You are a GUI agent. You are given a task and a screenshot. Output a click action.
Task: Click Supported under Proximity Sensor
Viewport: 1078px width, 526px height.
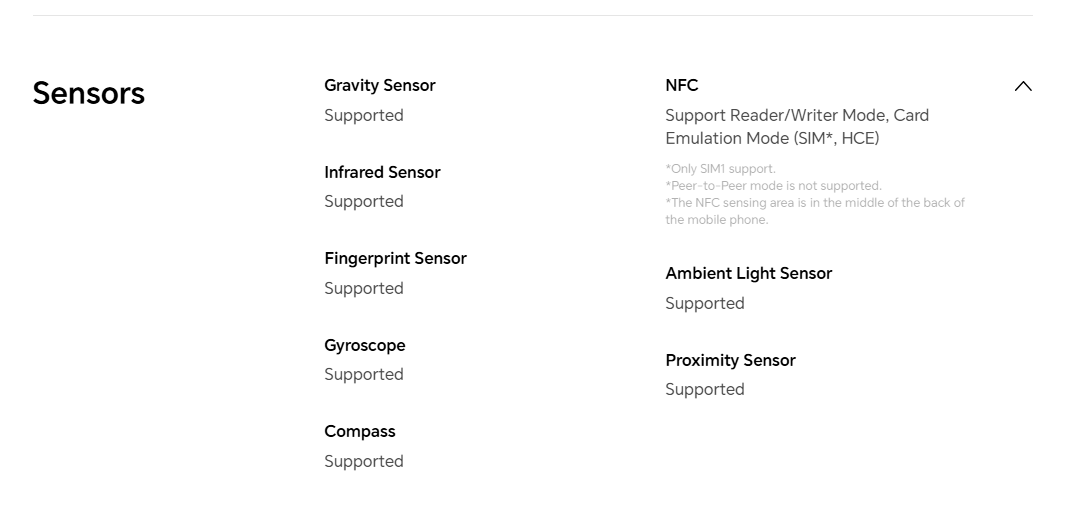point(705,390)
